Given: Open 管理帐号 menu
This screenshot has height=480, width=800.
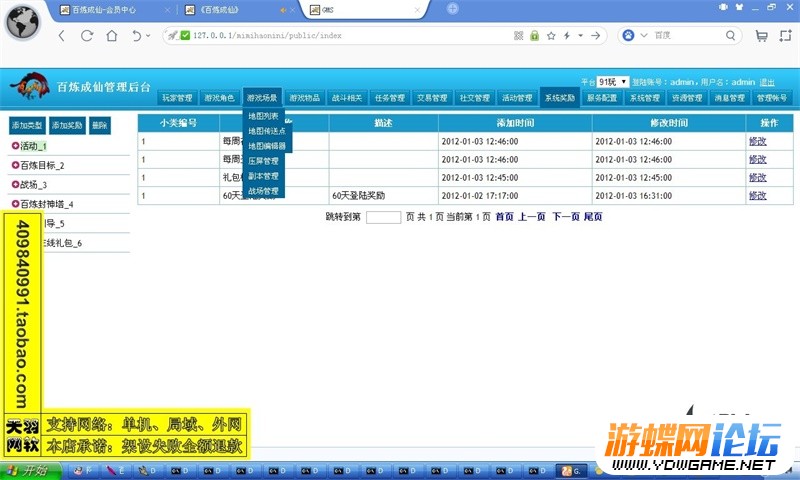Looking at the screenshot, I should coord(772,98).
